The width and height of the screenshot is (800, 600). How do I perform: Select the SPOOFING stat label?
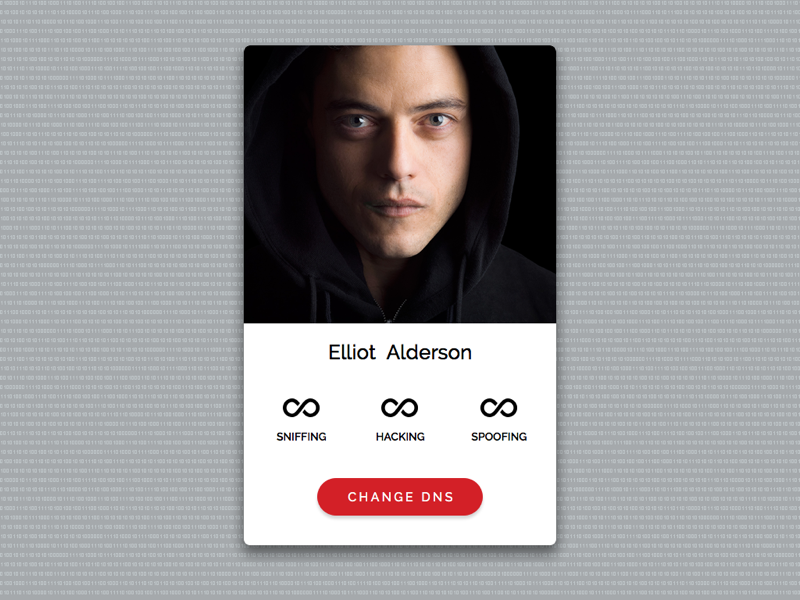499,437
